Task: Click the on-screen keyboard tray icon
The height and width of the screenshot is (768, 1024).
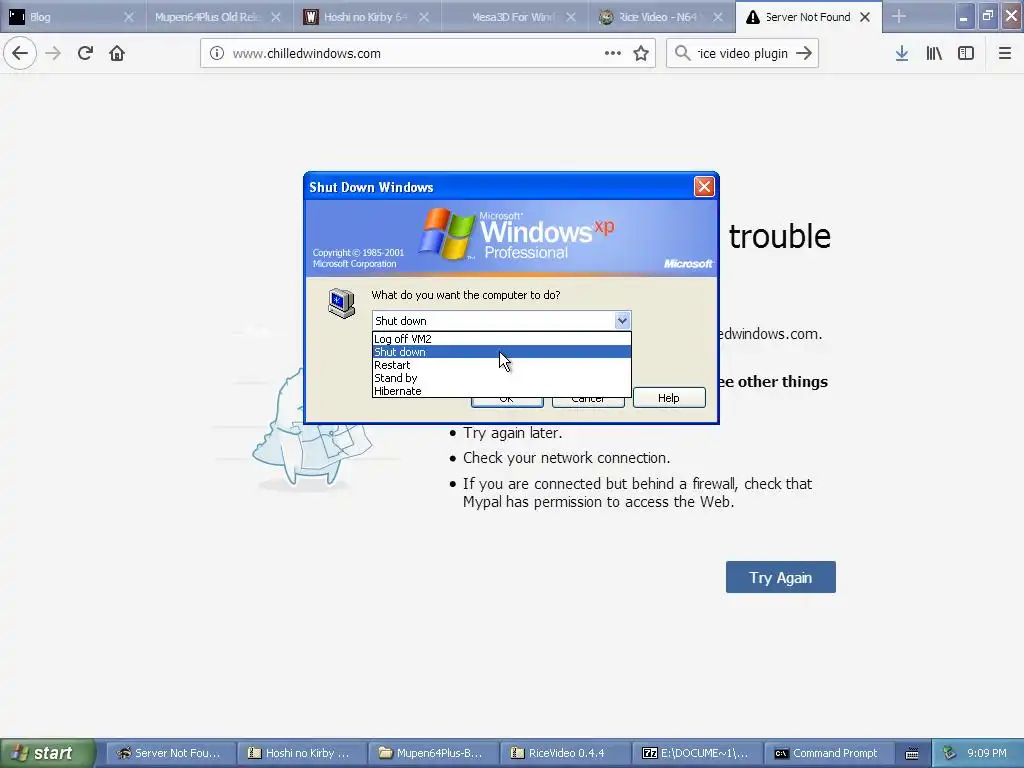Action: pyautogui.click(x=912, y=754)
